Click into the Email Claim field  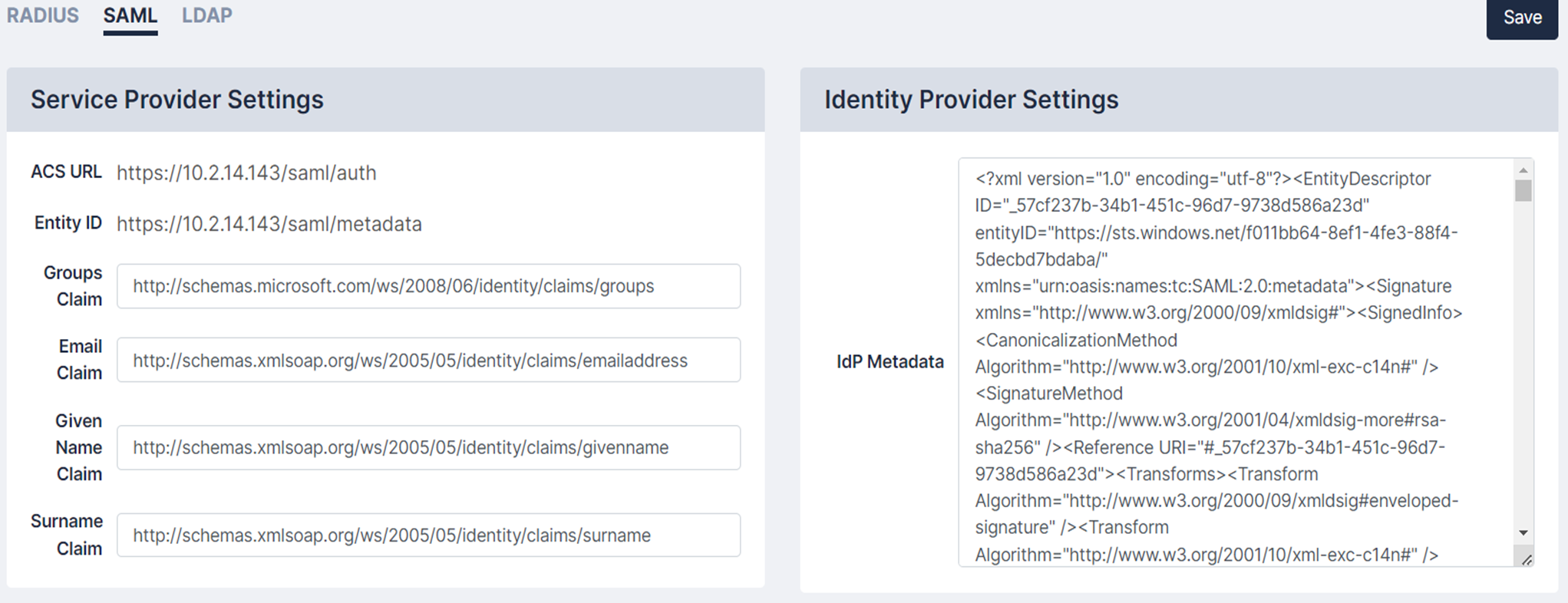pyautogui.click(x=428, y=361)
